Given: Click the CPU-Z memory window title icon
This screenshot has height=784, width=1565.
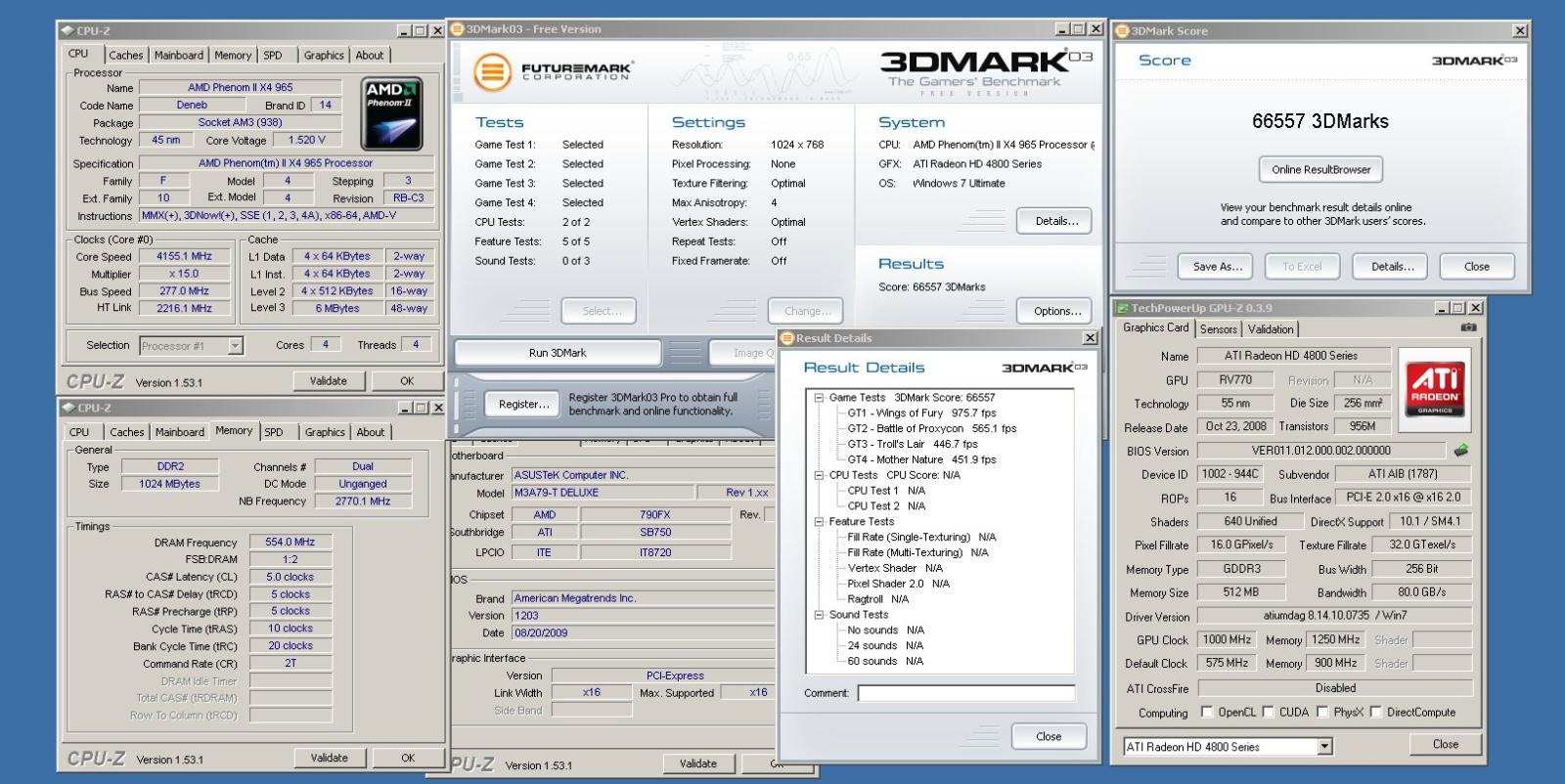Looking at the screenshot, I should click(x=68, y=408).
